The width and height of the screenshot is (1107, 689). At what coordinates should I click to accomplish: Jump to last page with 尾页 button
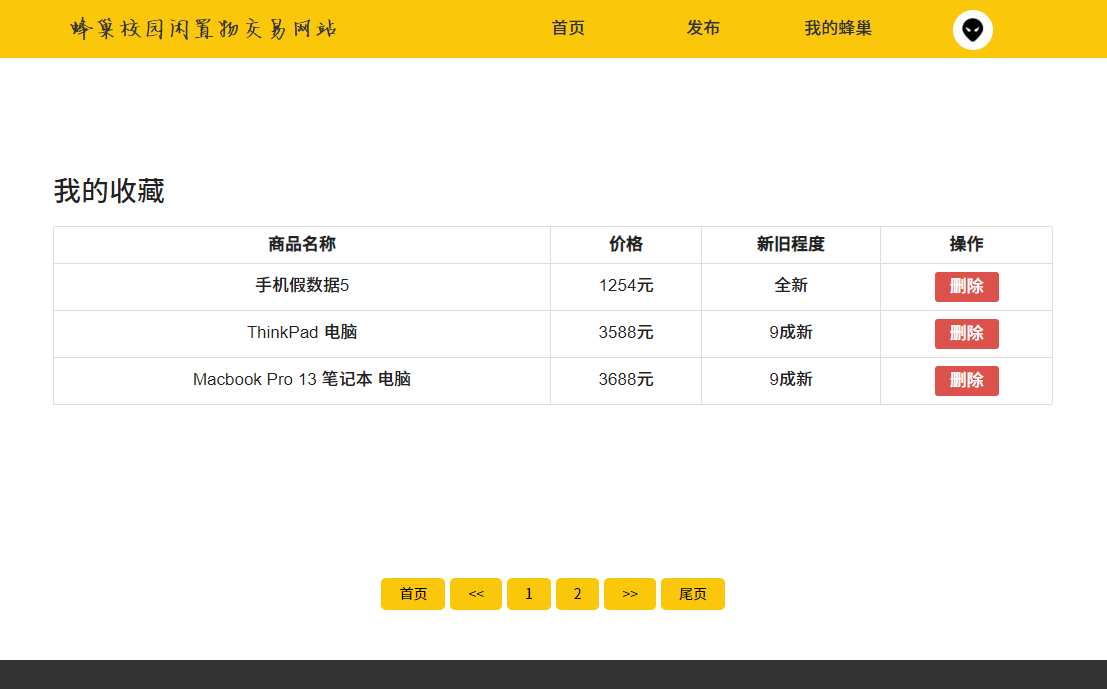tap(693, 594)
